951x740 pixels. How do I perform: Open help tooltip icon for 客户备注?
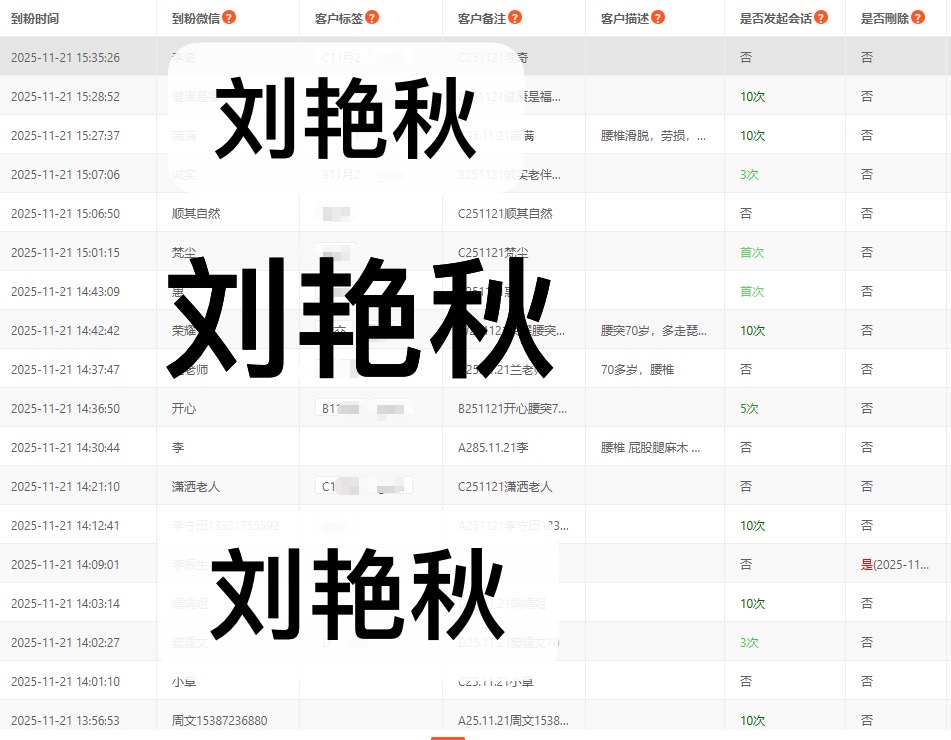(515, 17)
